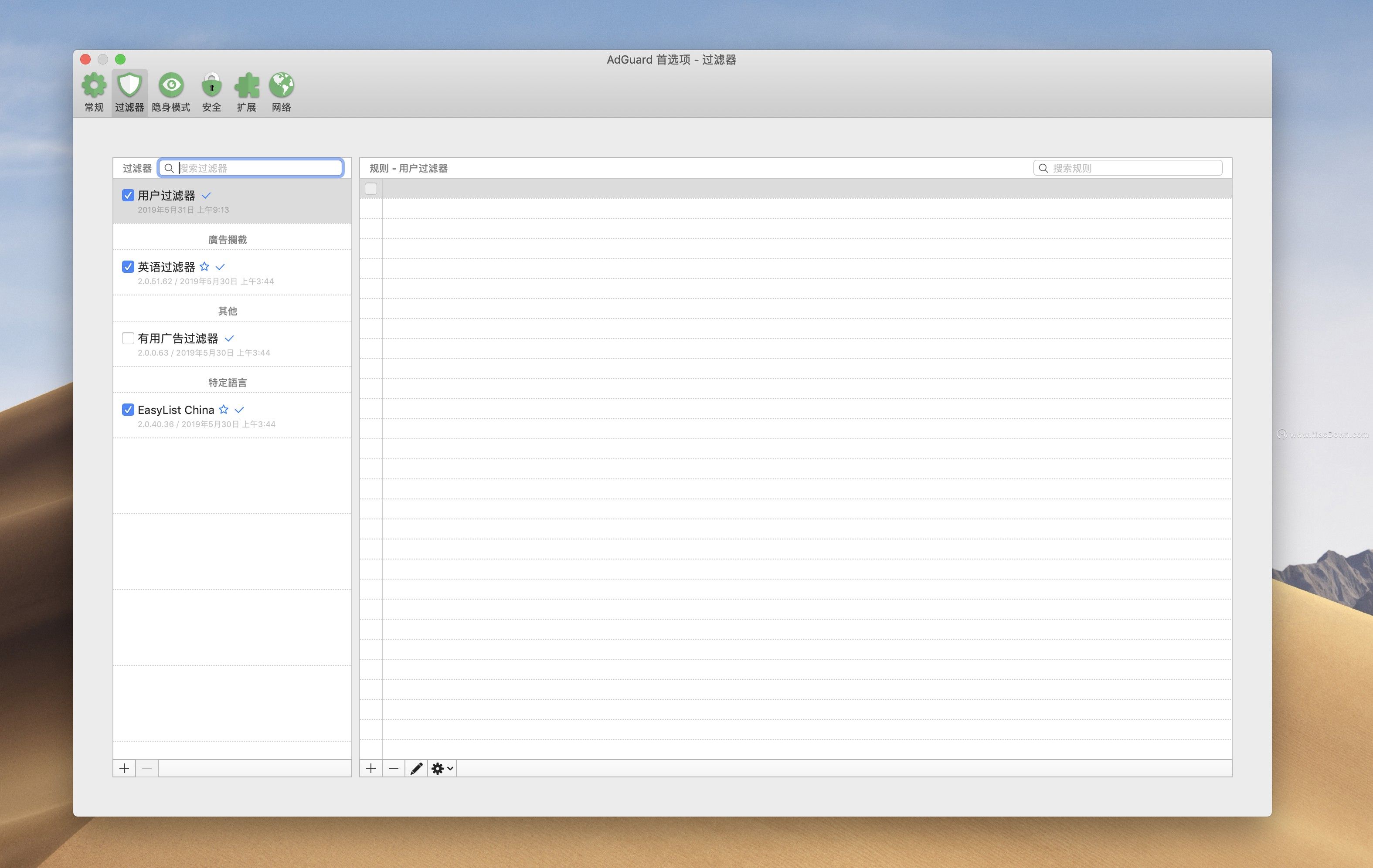Tick the select-all checkbox in rules header
The height and width of the screenshot is (868, 1373).
pyautogui.click(x=371, y=189)
